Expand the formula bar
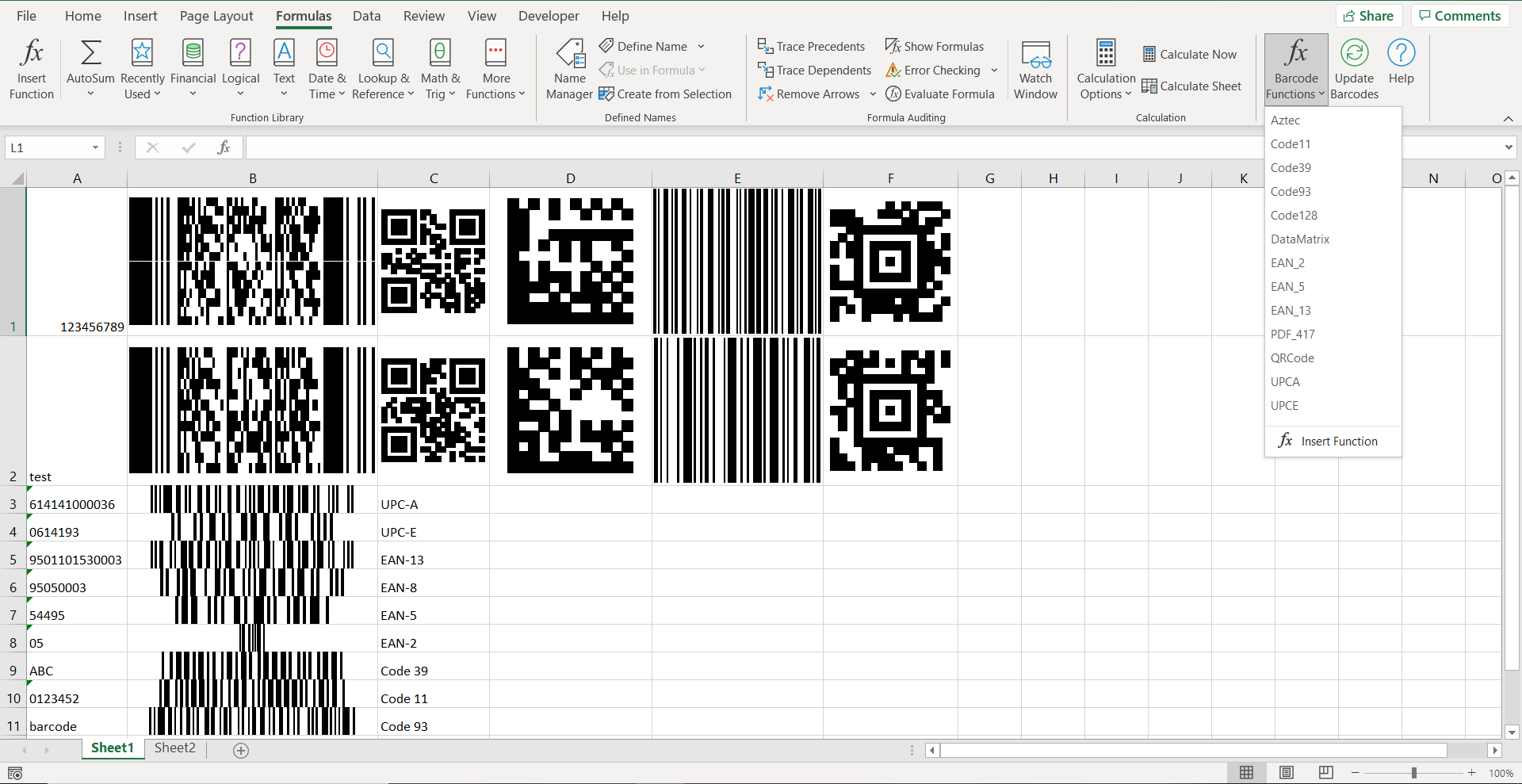This screenshot has width=1522, height=784. click(x=1508, y=147)
